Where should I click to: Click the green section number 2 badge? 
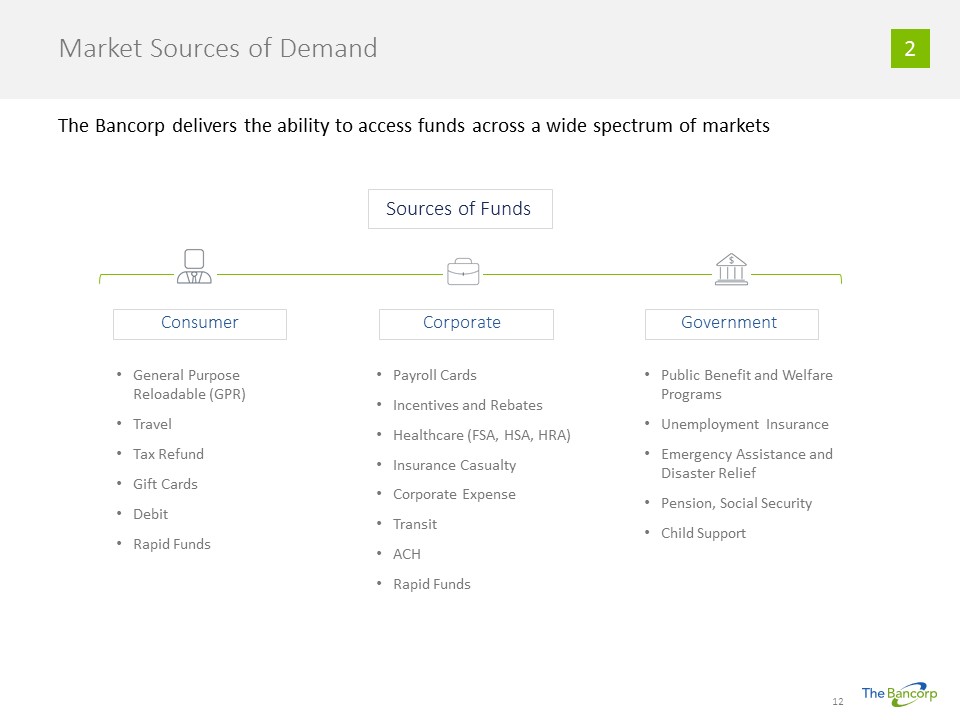910,48
